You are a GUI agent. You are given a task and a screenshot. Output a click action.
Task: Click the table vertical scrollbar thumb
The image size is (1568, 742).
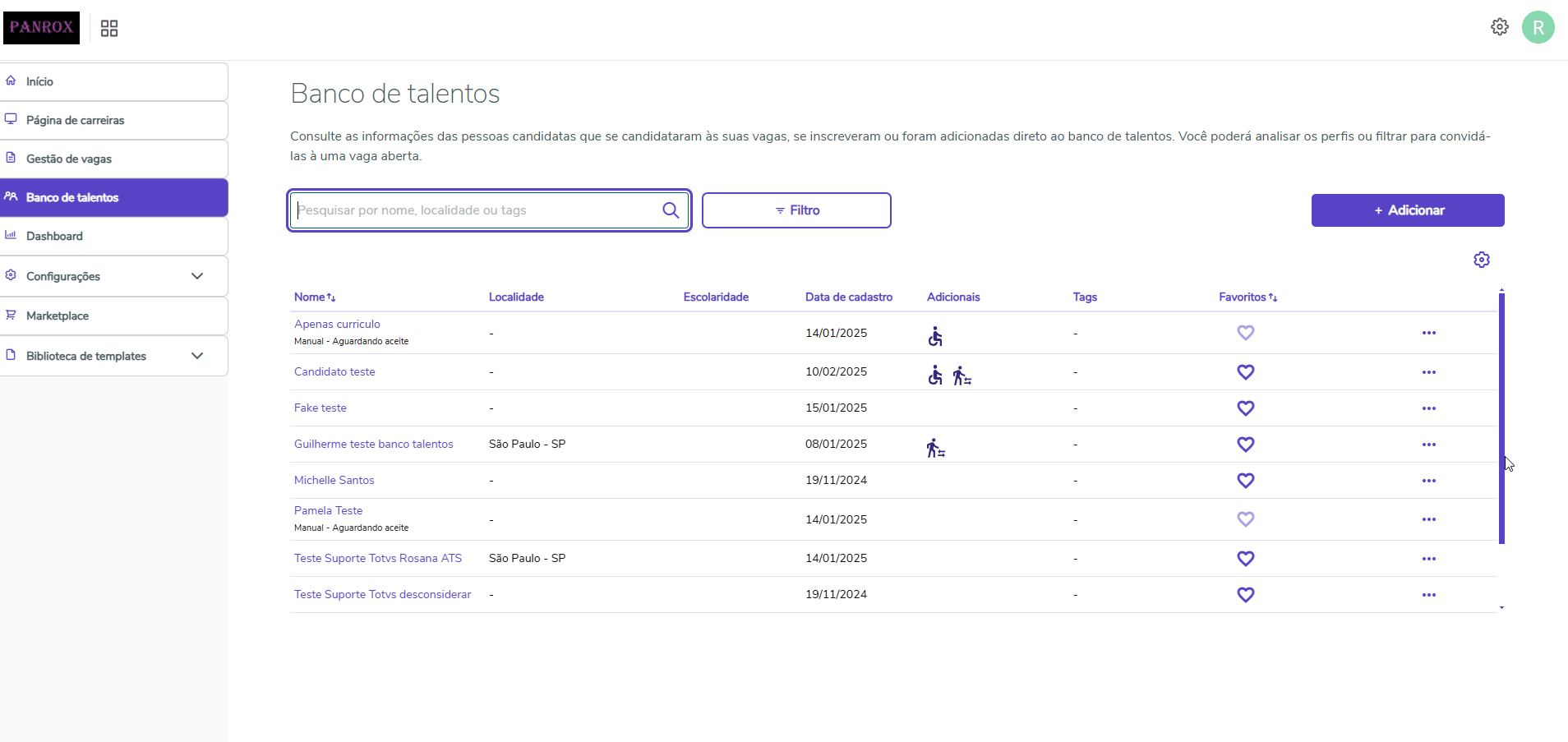(1501, 418)
